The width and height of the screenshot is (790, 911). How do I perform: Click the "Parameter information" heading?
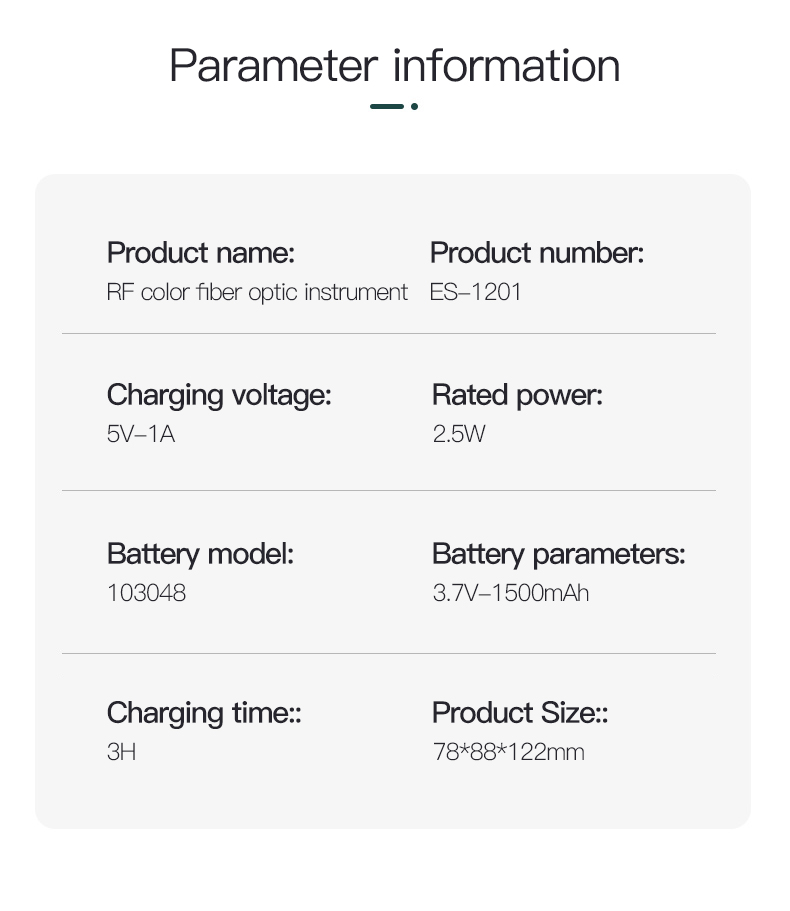[x=394, y=66]
